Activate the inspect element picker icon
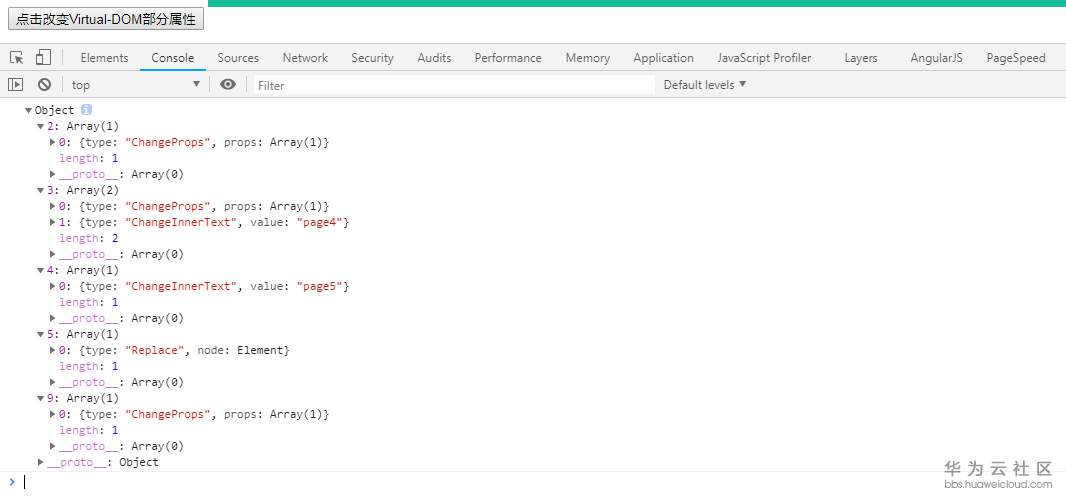Image resolution: width=1066 pixels, height=499 pixels. pyautogui.click(x=17, y=58)
